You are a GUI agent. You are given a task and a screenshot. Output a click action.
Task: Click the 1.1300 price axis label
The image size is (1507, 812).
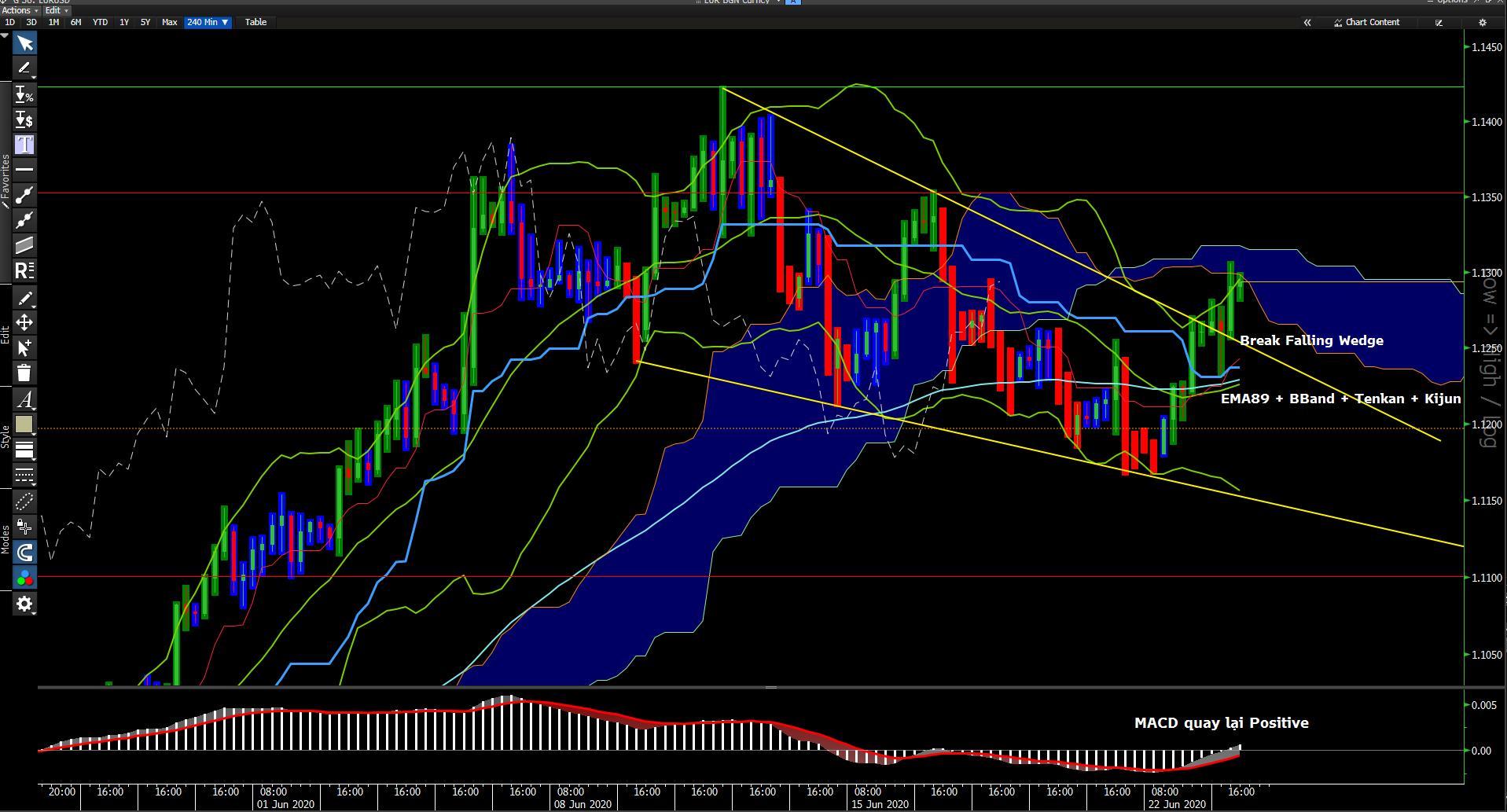pos(1487,274)
